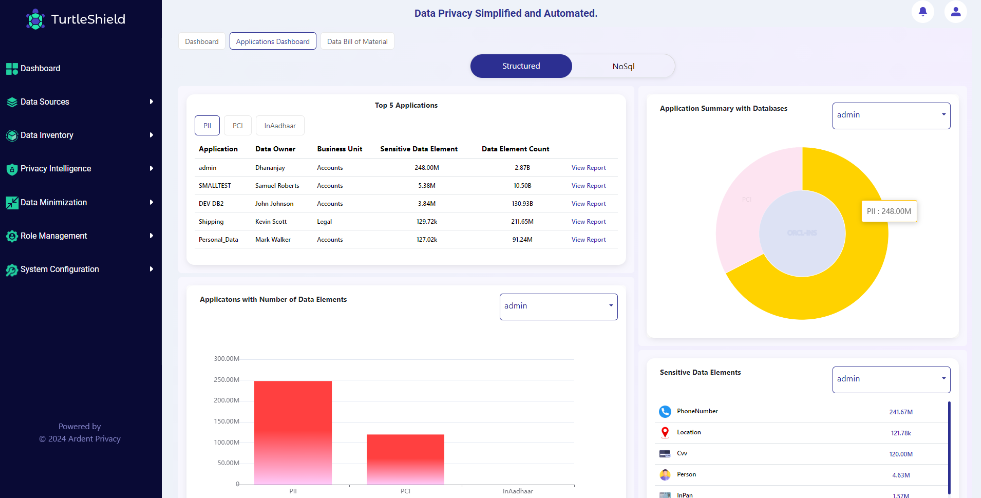
Task: Click the PII bar in the chart
Action: click(292, 432)
